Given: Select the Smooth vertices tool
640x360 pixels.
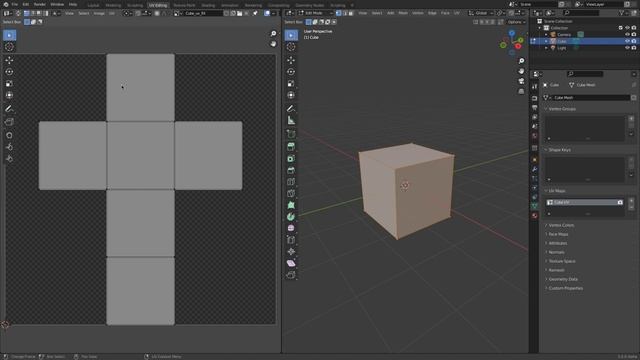Looking at the screenshot, I should (291, 228).
